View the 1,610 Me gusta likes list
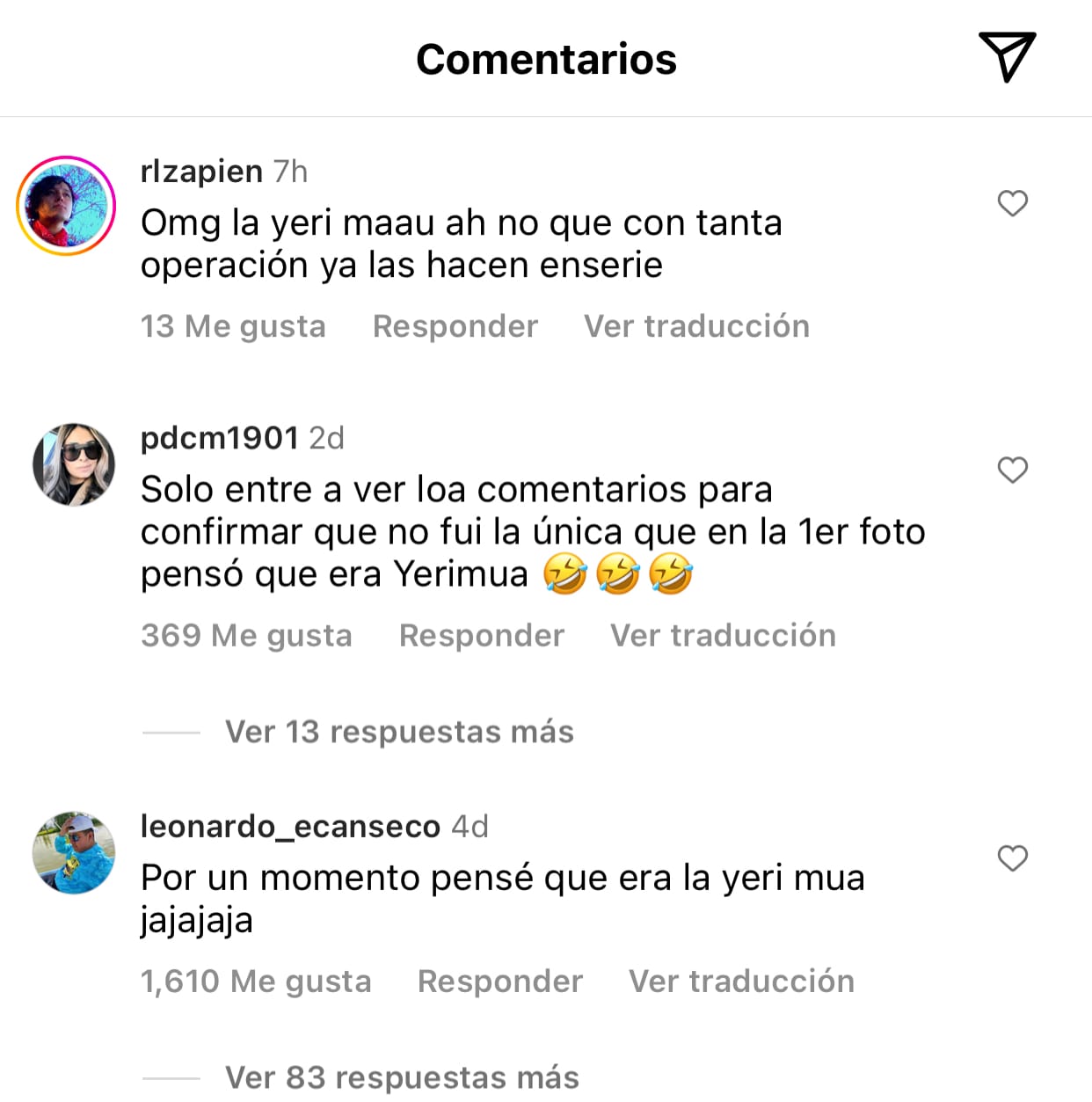Image resolution: width=1092 pixels, height=1102 pixels. 256,982
